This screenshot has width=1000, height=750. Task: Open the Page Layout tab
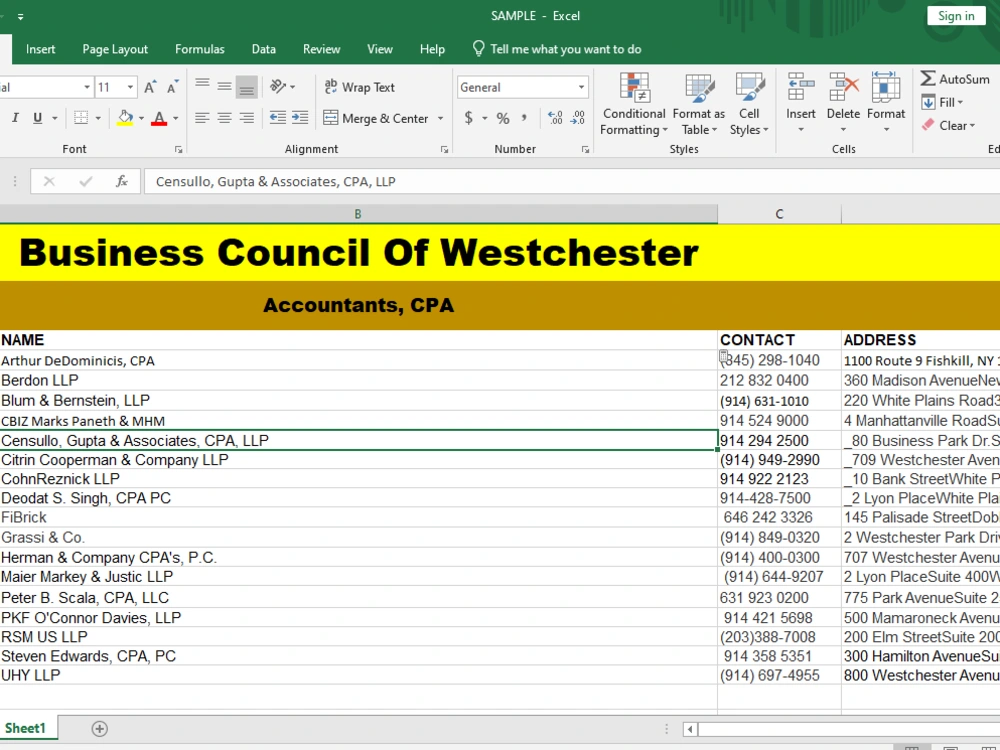[115, 49]
